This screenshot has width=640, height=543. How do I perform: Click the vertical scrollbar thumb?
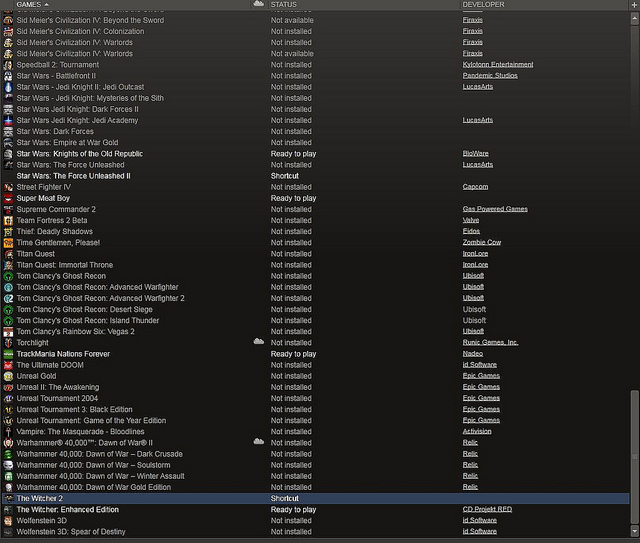(x=635, y=456)
